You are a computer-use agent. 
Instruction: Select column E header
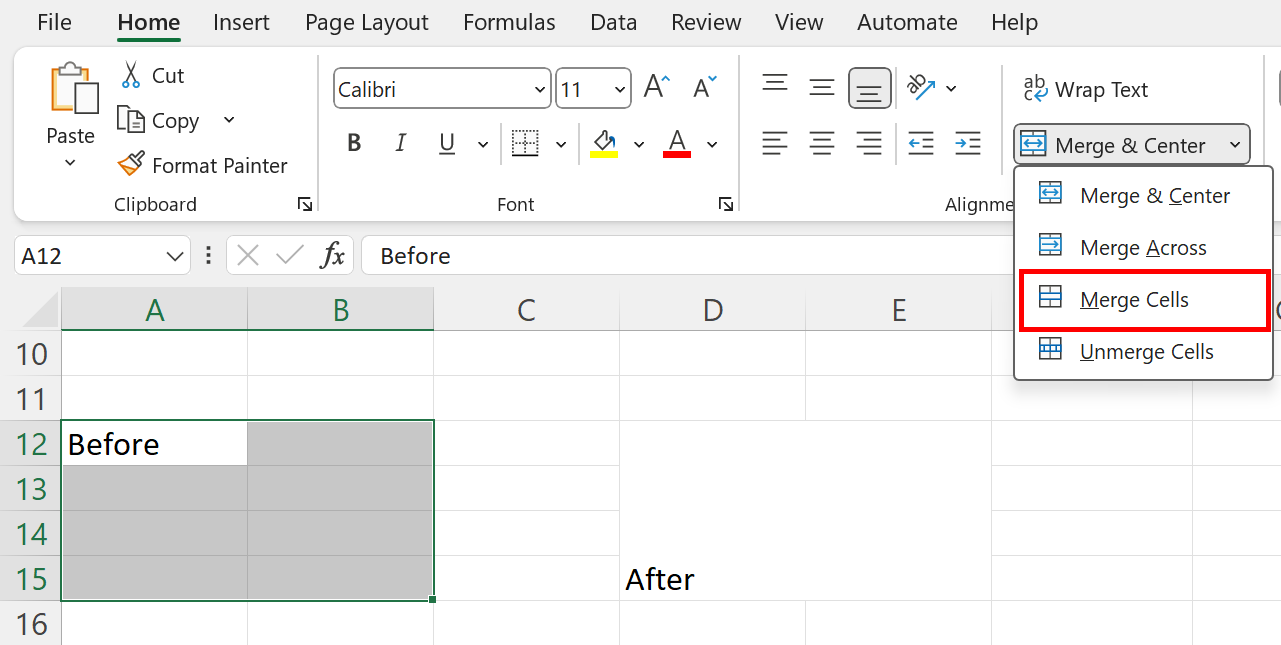pos(898,310)
